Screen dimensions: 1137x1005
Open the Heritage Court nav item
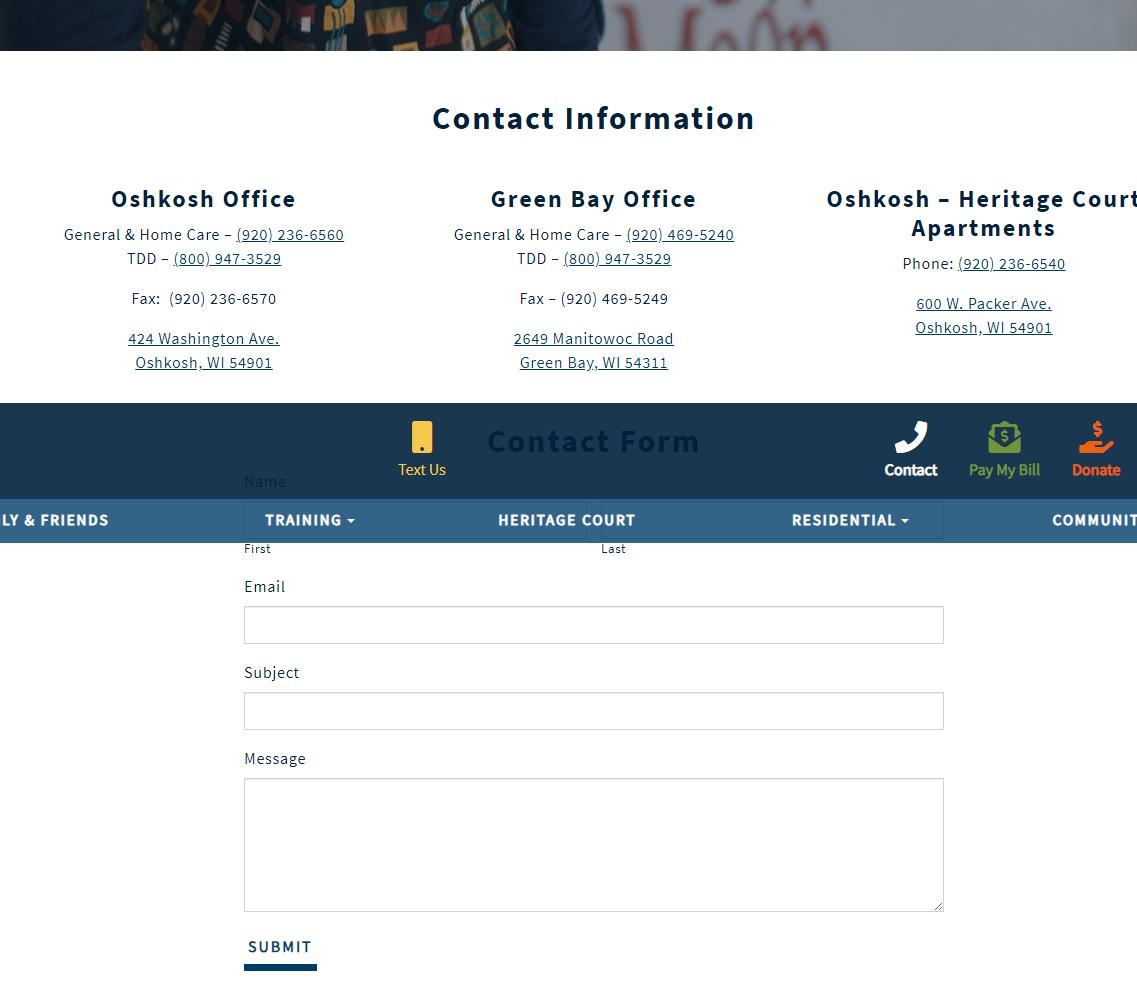point(566,520)
